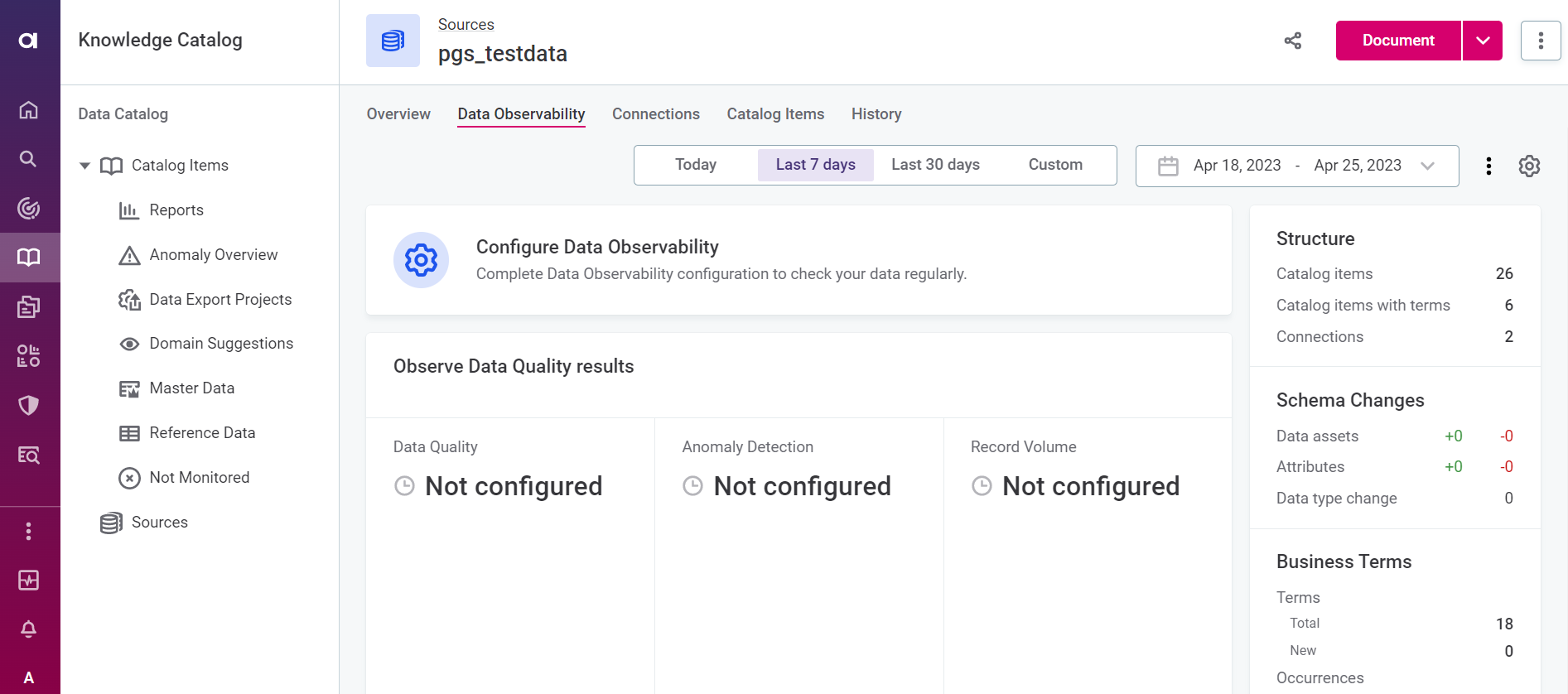Open search via the magnifier sidebar icon

coord(29,159)
